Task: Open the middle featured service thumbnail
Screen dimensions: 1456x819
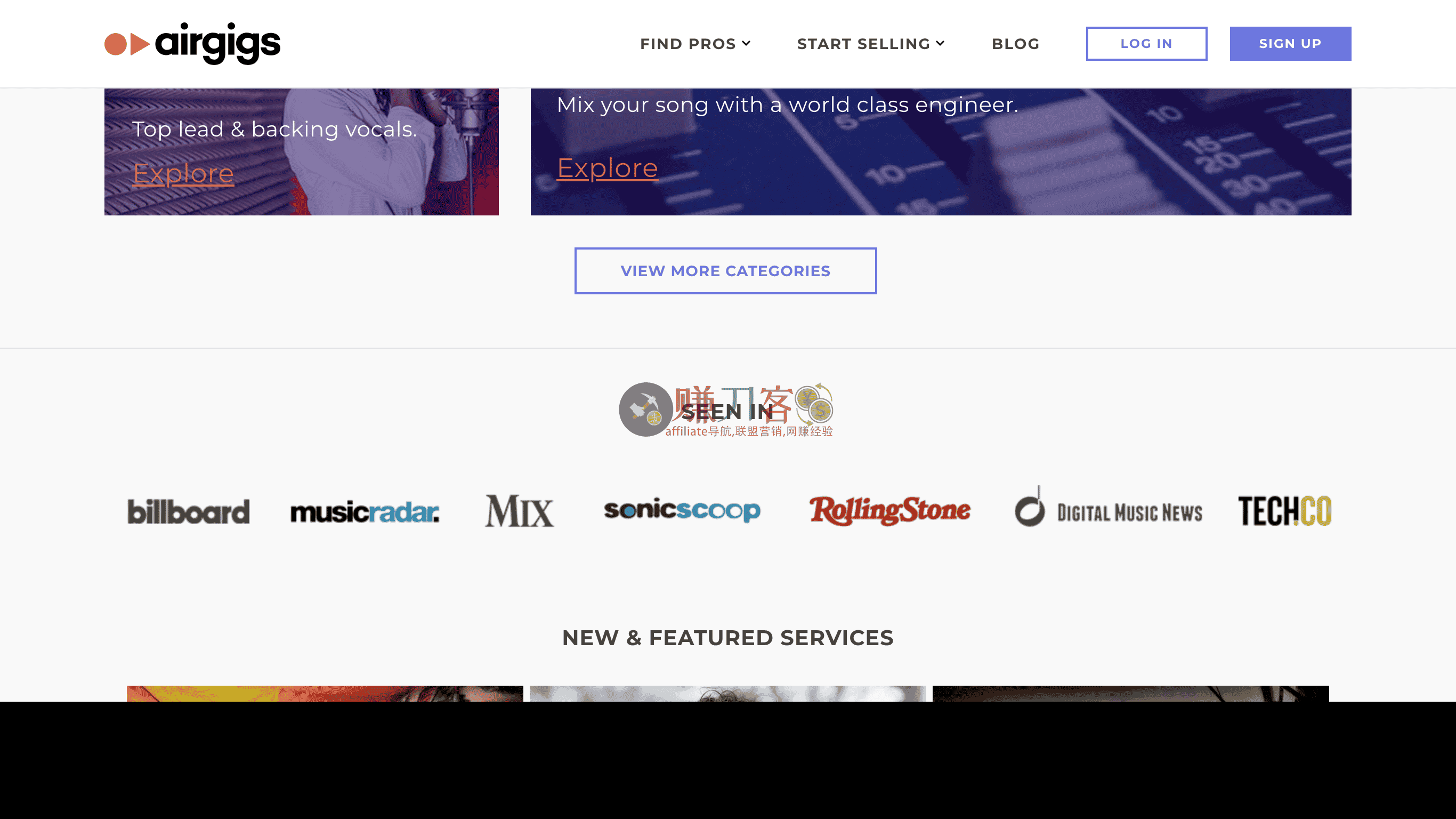Action: point(727,694)
